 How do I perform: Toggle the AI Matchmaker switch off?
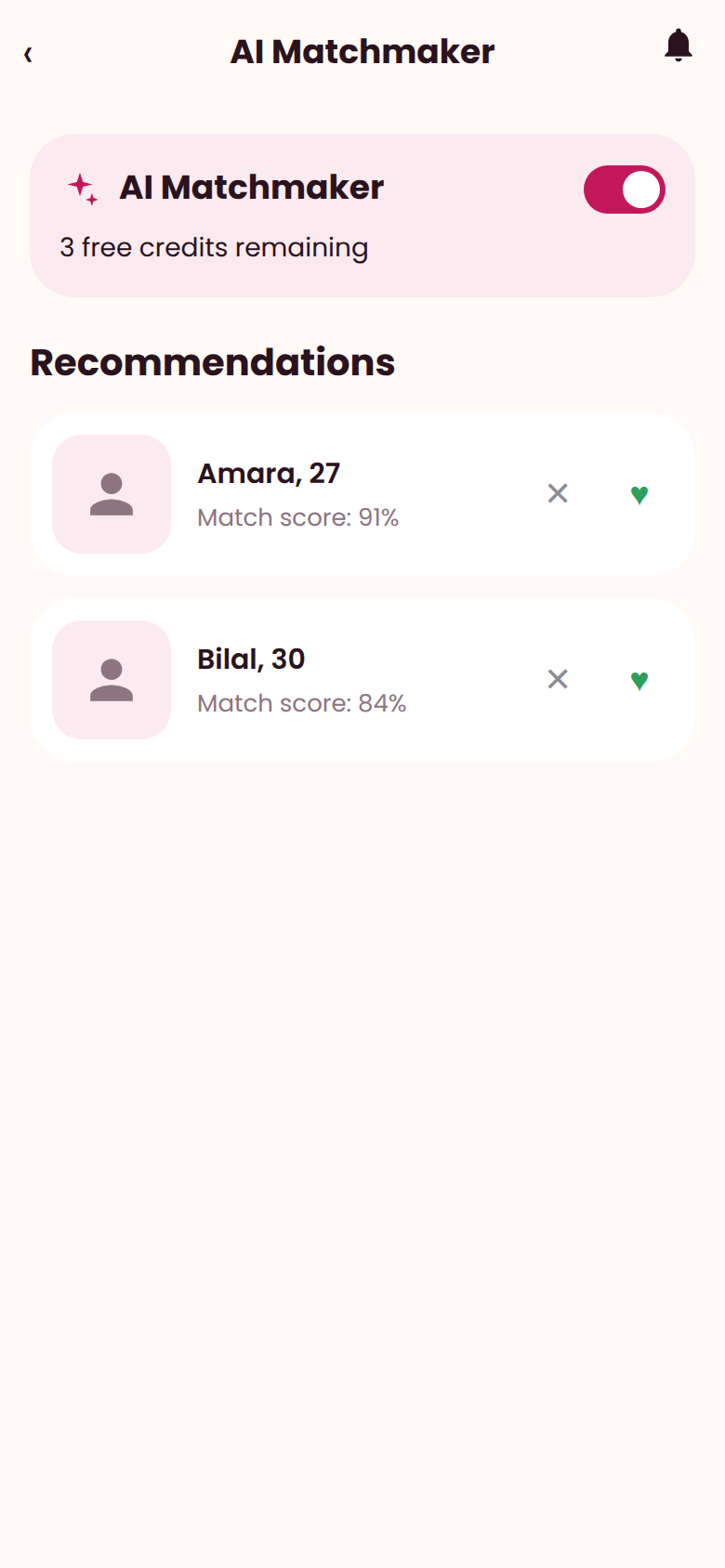pos(625,189)
